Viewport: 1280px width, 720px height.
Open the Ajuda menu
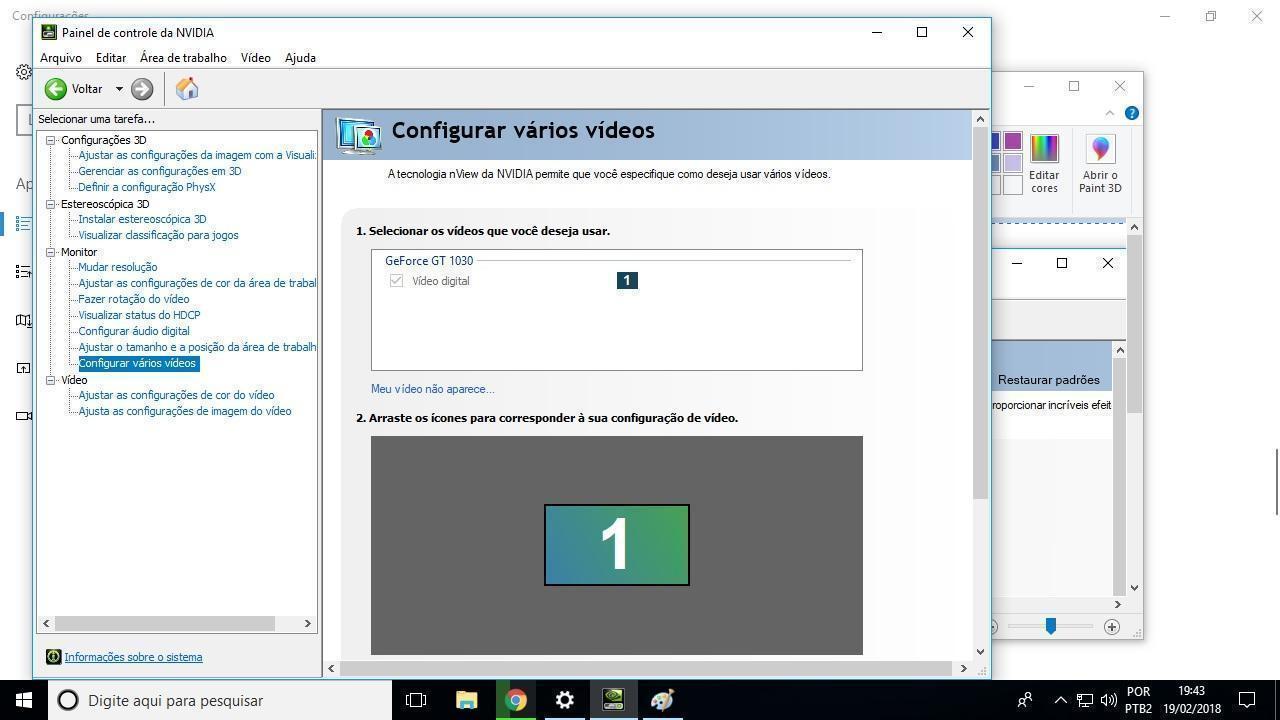300,58
